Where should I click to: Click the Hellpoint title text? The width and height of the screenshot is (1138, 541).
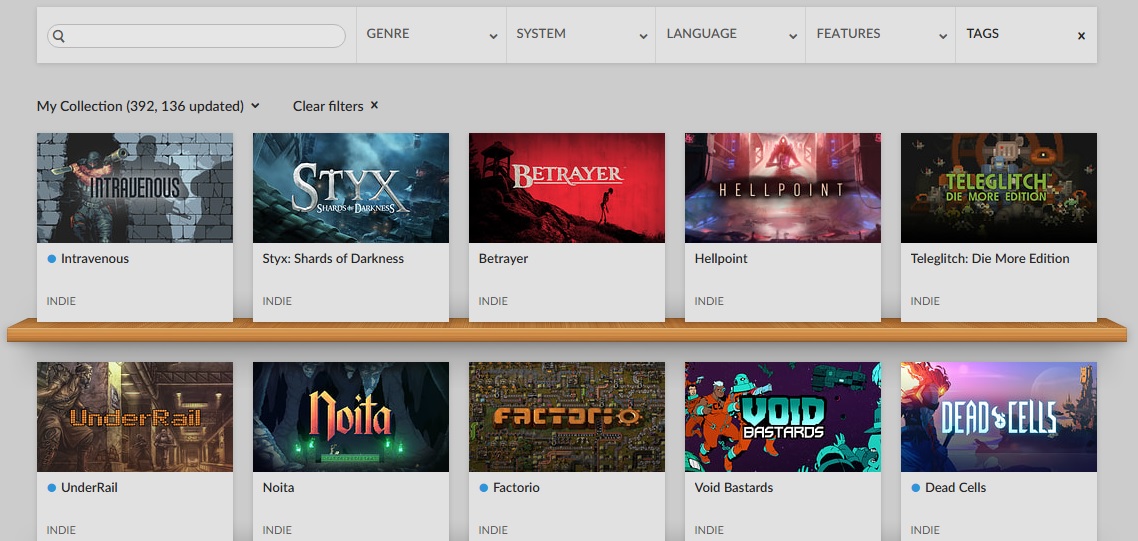tap(721, 259)
